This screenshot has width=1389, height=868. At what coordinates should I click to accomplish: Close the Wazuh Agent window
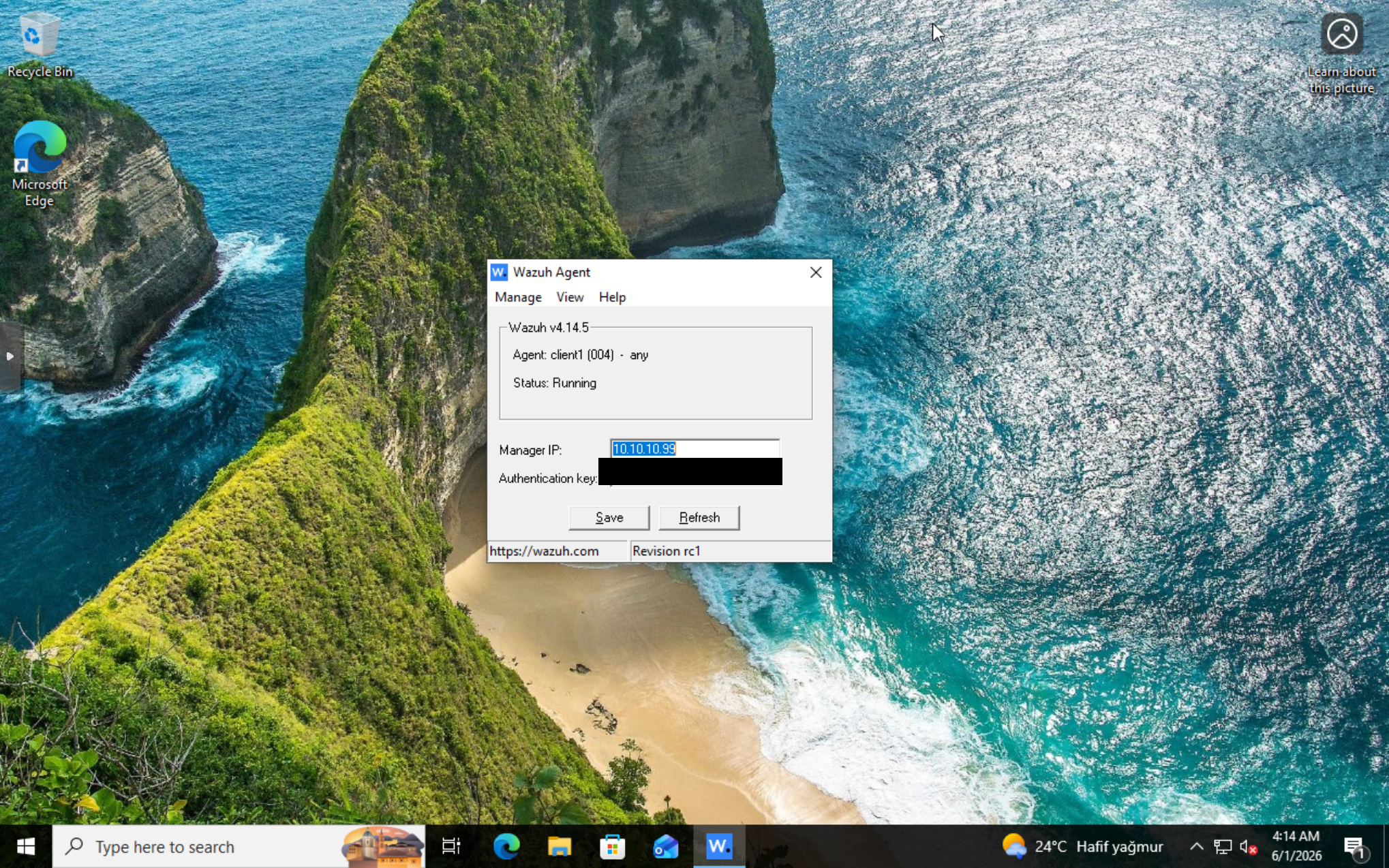coord(816,273)
